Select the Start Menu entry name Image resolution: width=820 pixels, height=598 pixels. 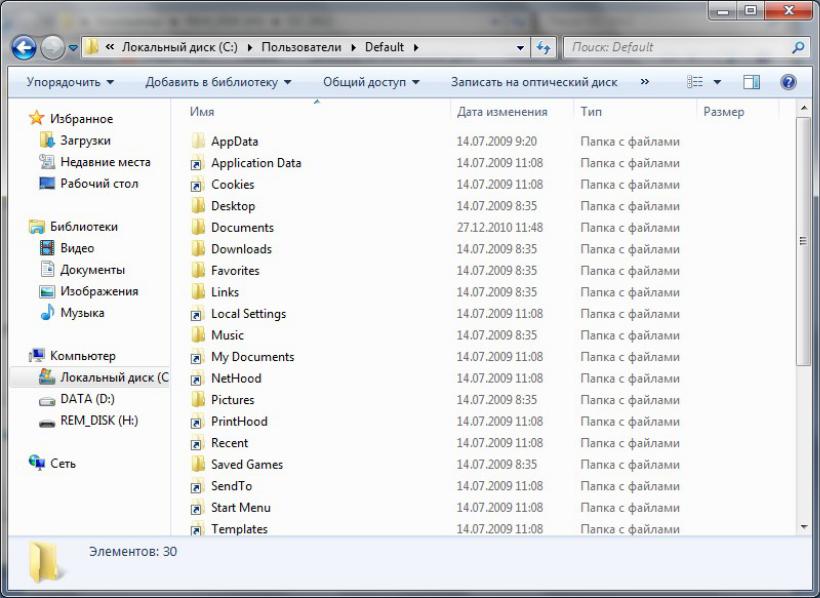click(x=241, y=507)
